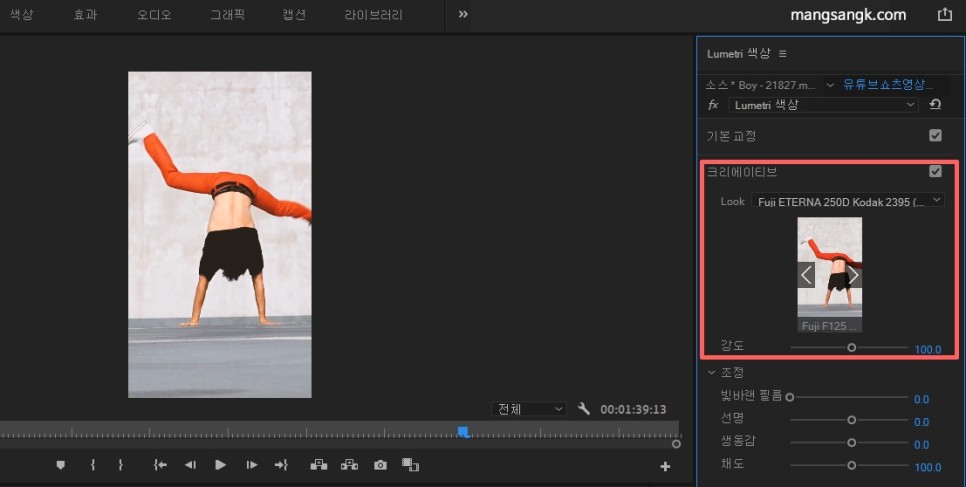The width and height of the screenshot is (966, 487).
Task: Toggle the 크리에이티브 checkbox
Action: click(935, 171)
